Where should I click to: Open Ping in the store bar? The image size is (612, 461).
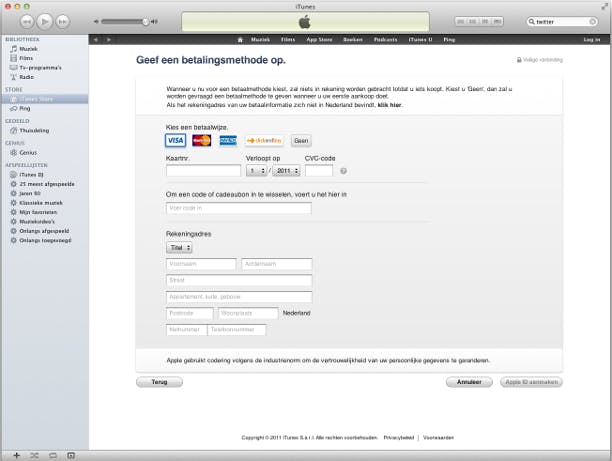pos(449,39)
